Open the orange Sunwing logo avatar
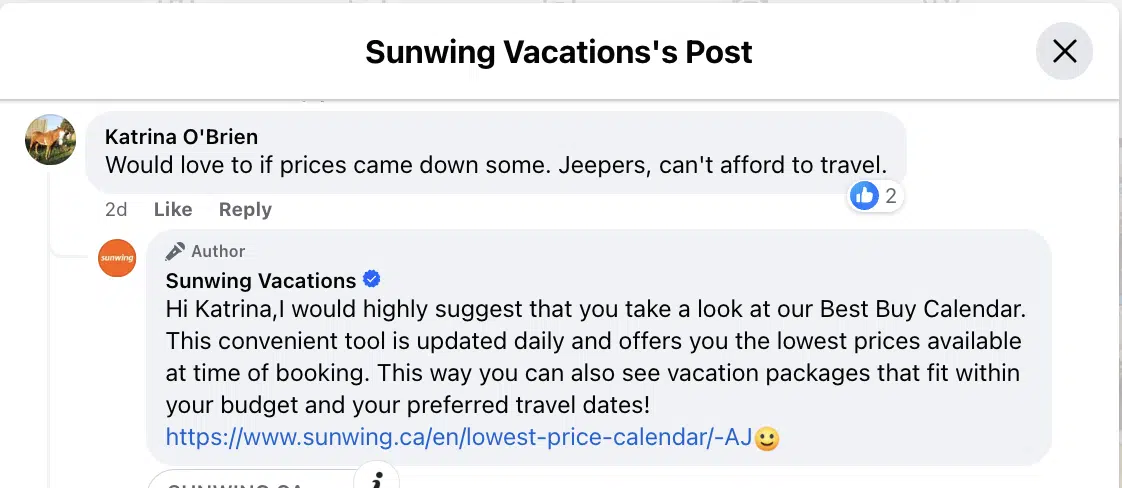The height and width of the screenshot is (488, 1122). (x=117, y=258)
